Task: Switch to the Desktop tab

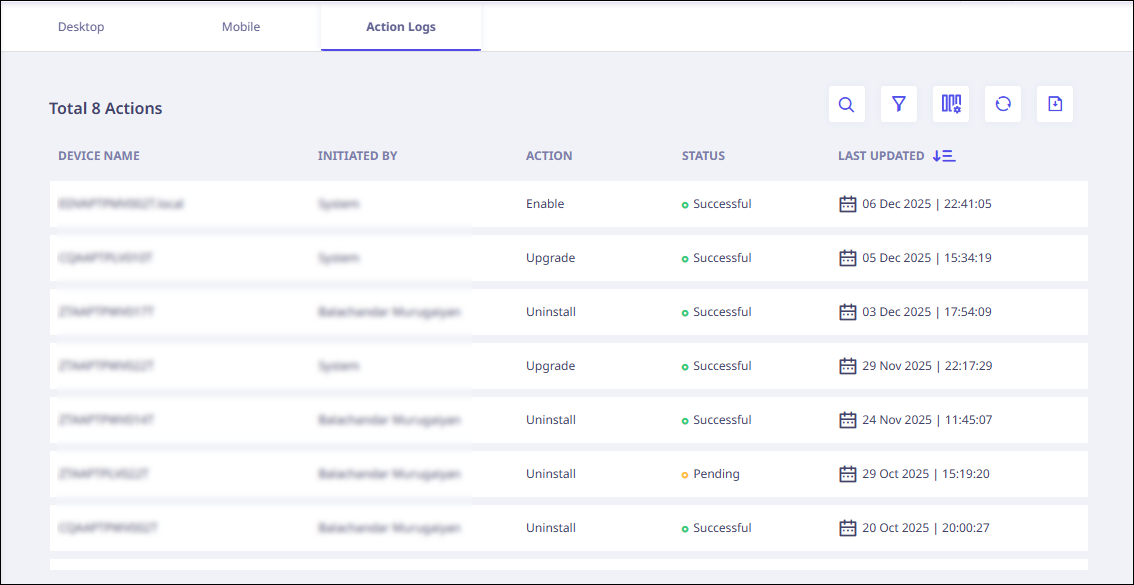Action: pyautogui.click(x=81, y=27)
